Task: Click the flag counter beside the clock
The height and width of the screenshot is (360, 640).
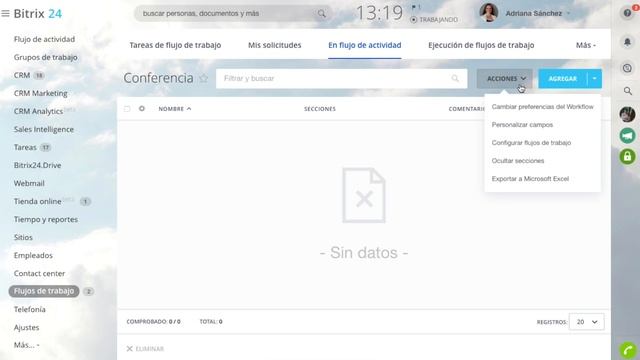Action: point(416,7)
